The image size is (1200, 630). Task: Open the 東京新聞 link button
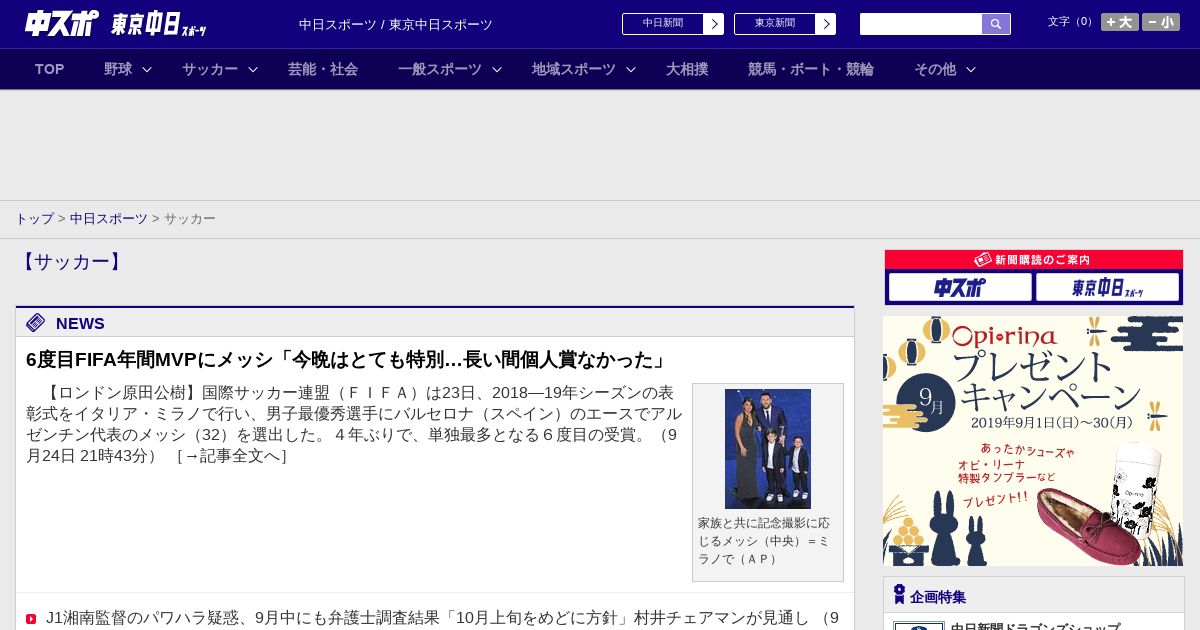click(775, 24)
